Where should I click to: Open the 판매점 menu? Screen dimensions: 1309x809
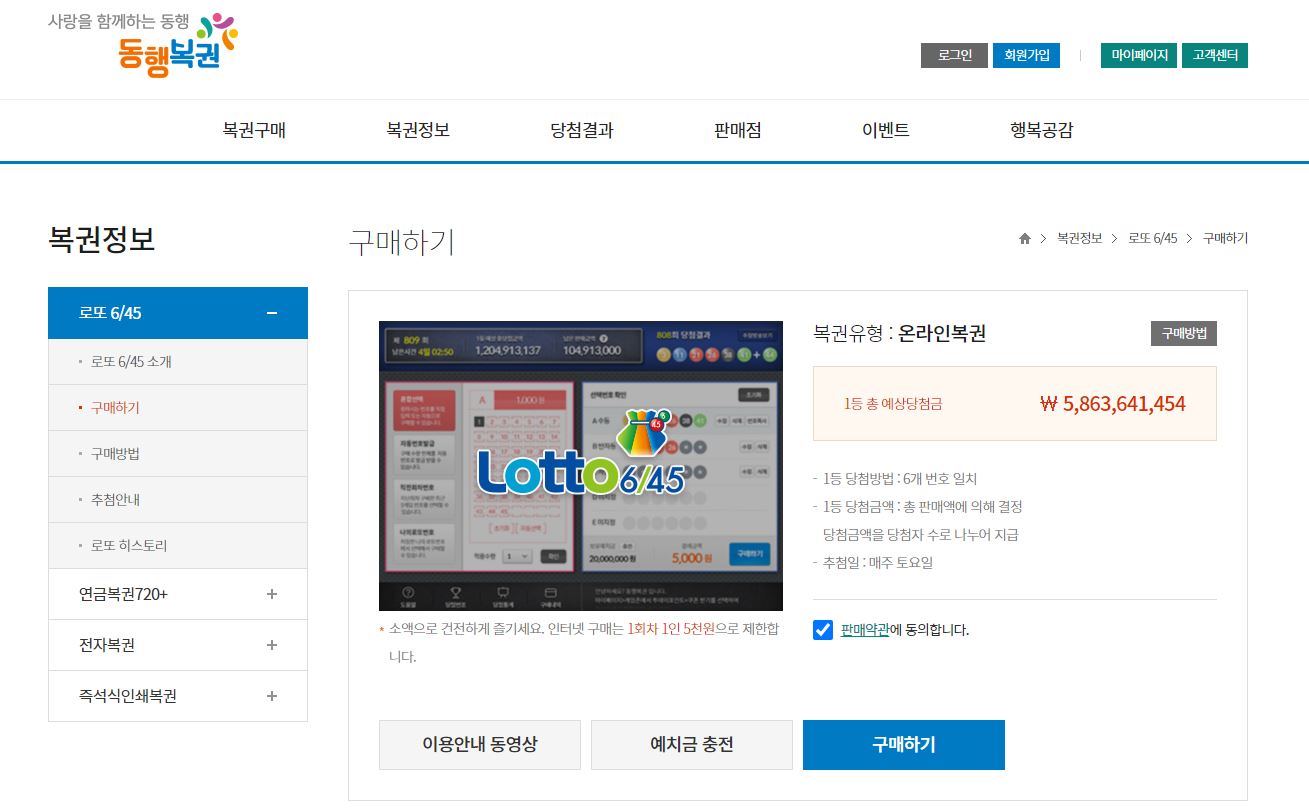pos(738,130)
